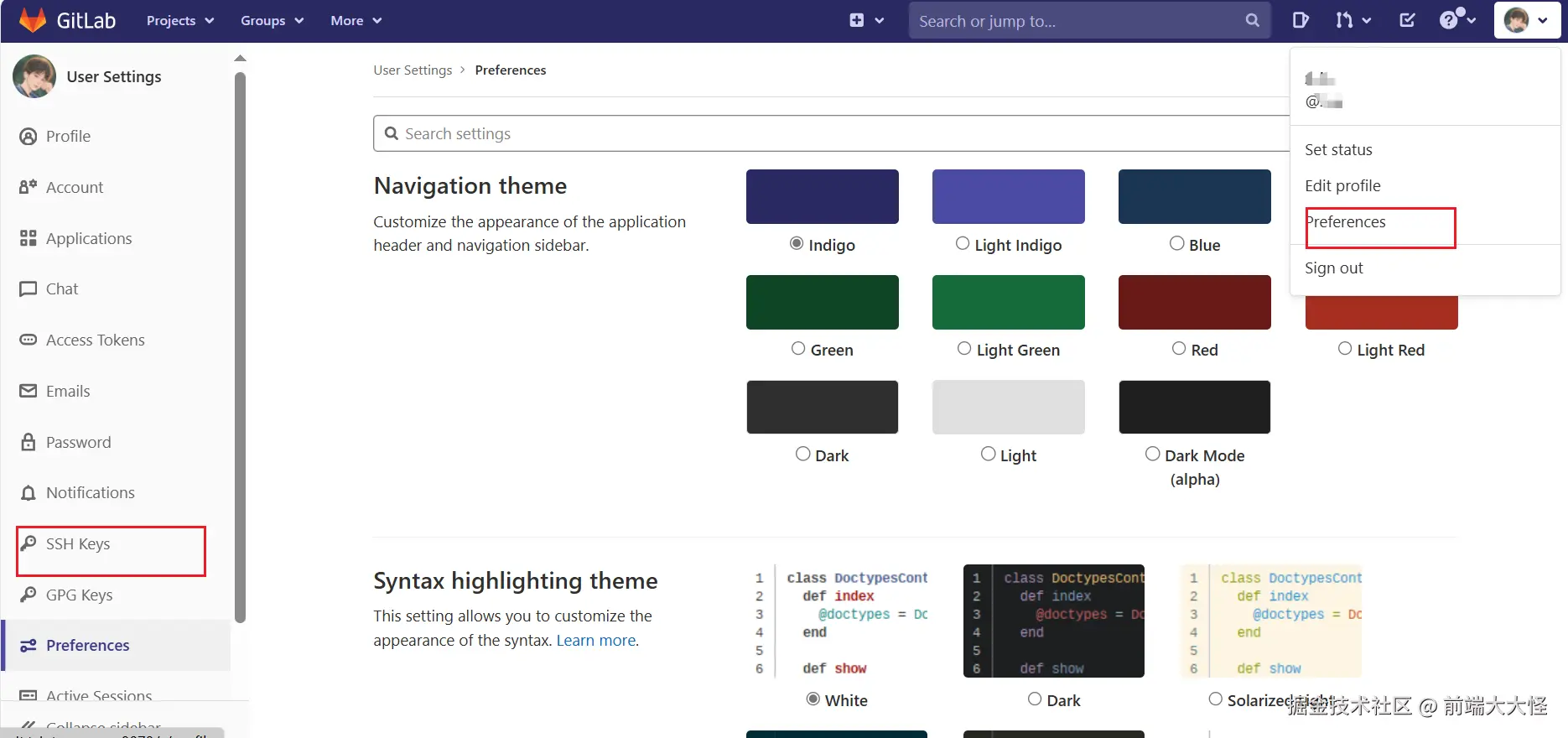Click the SSH Keys key icon
The height and width of the screenshot is (738, 1568).
[29, 543]
